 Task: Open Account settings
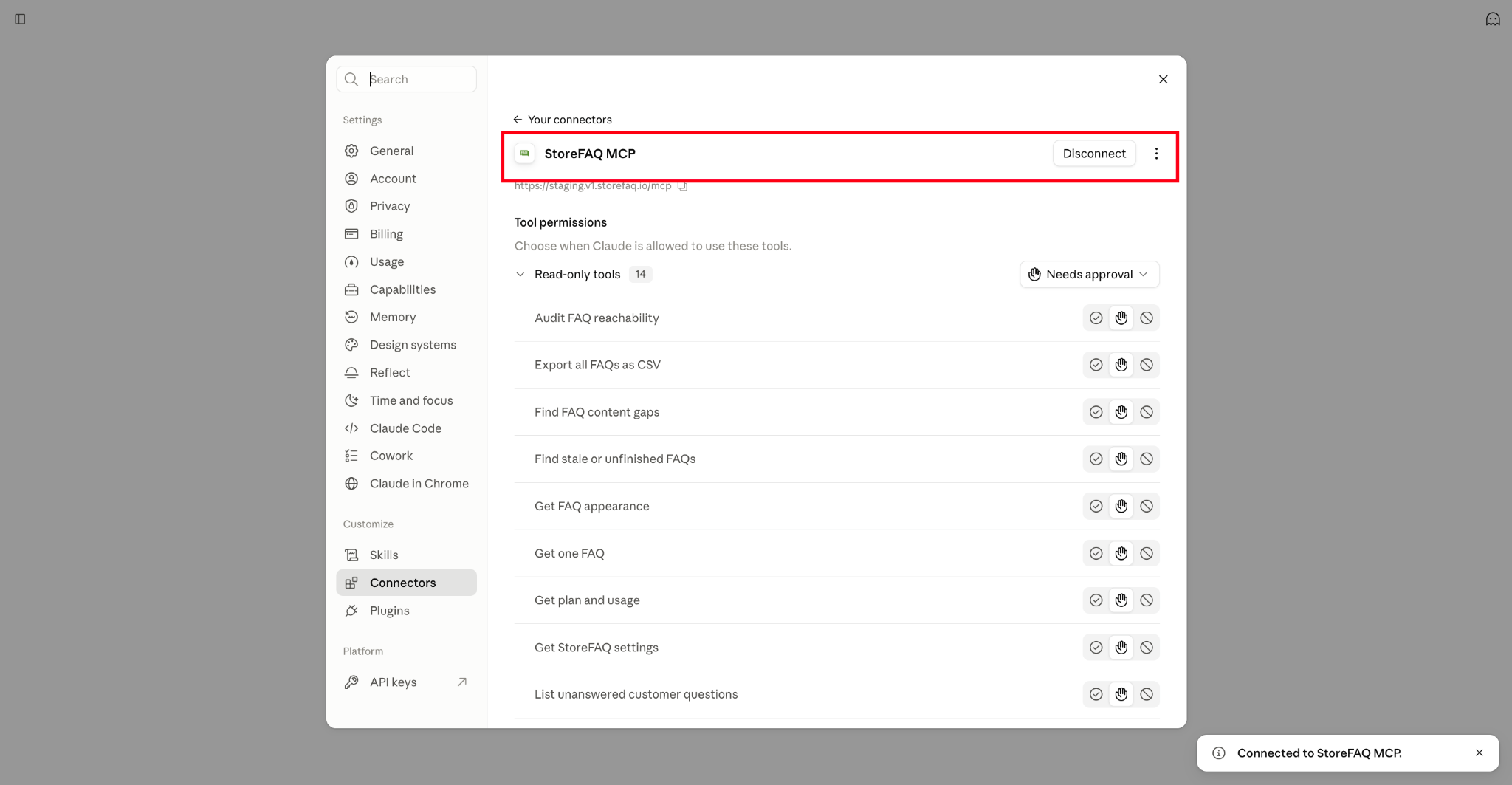406,179
